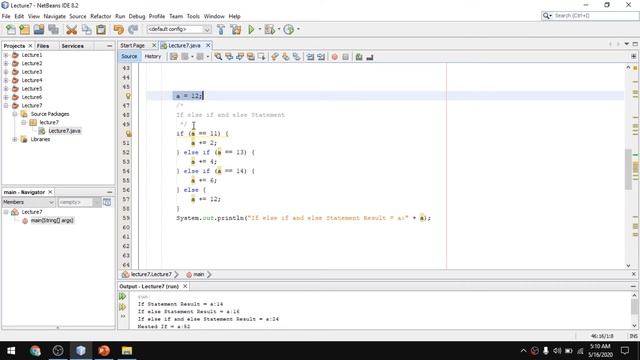640x360 pixels.
Task: Click the editor Find Selection magnifier icon
Action: point(218,57)
